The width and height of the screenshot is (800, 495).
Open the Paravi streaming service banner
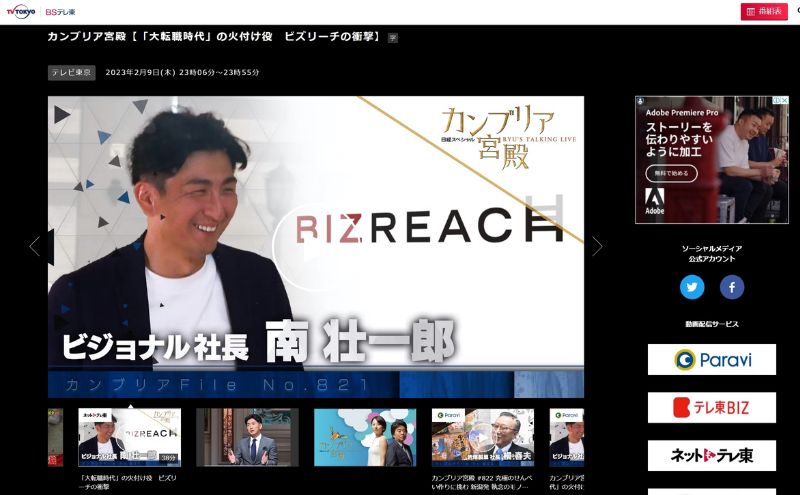click(712, 359)
